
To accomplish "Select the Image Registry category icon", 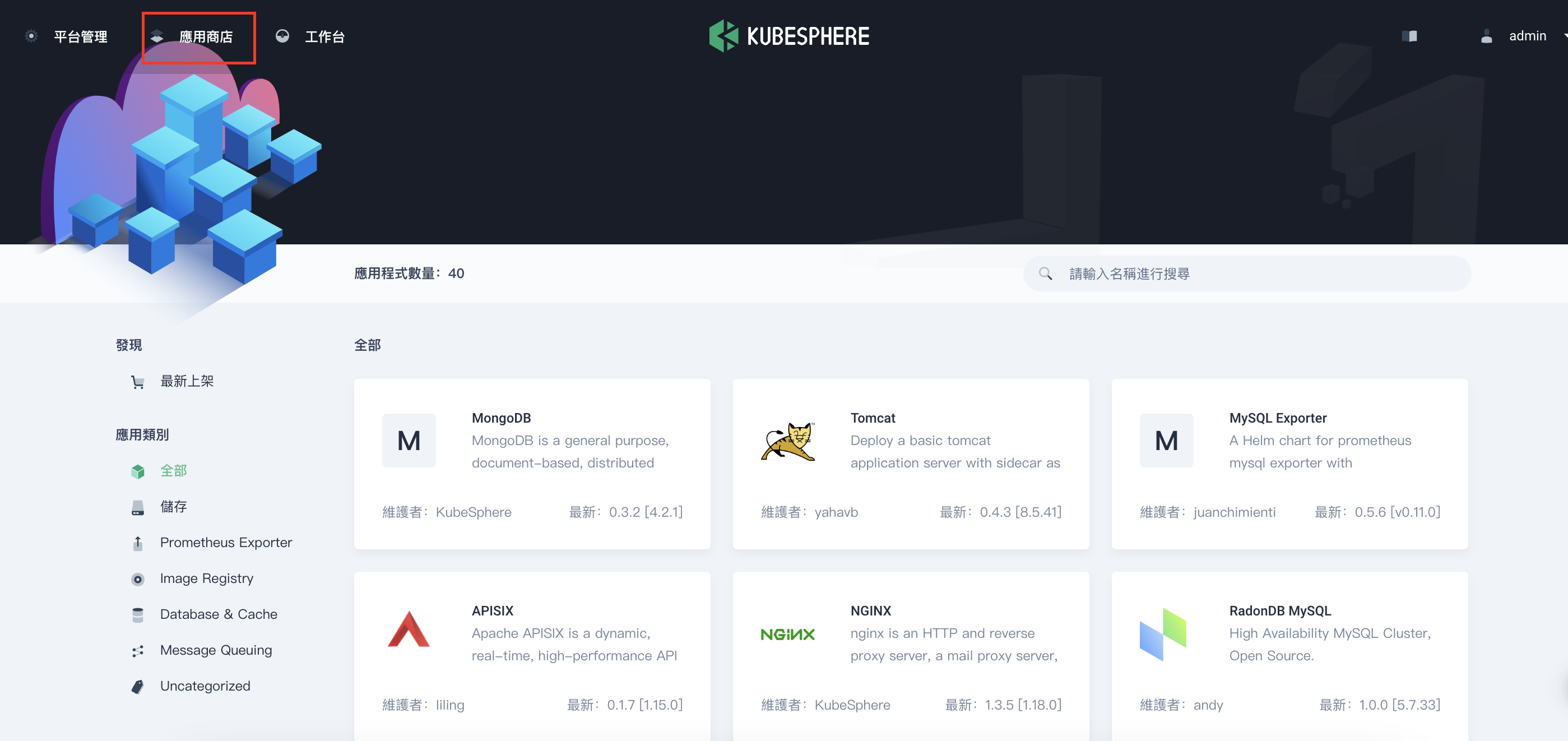I will point(137,579).
